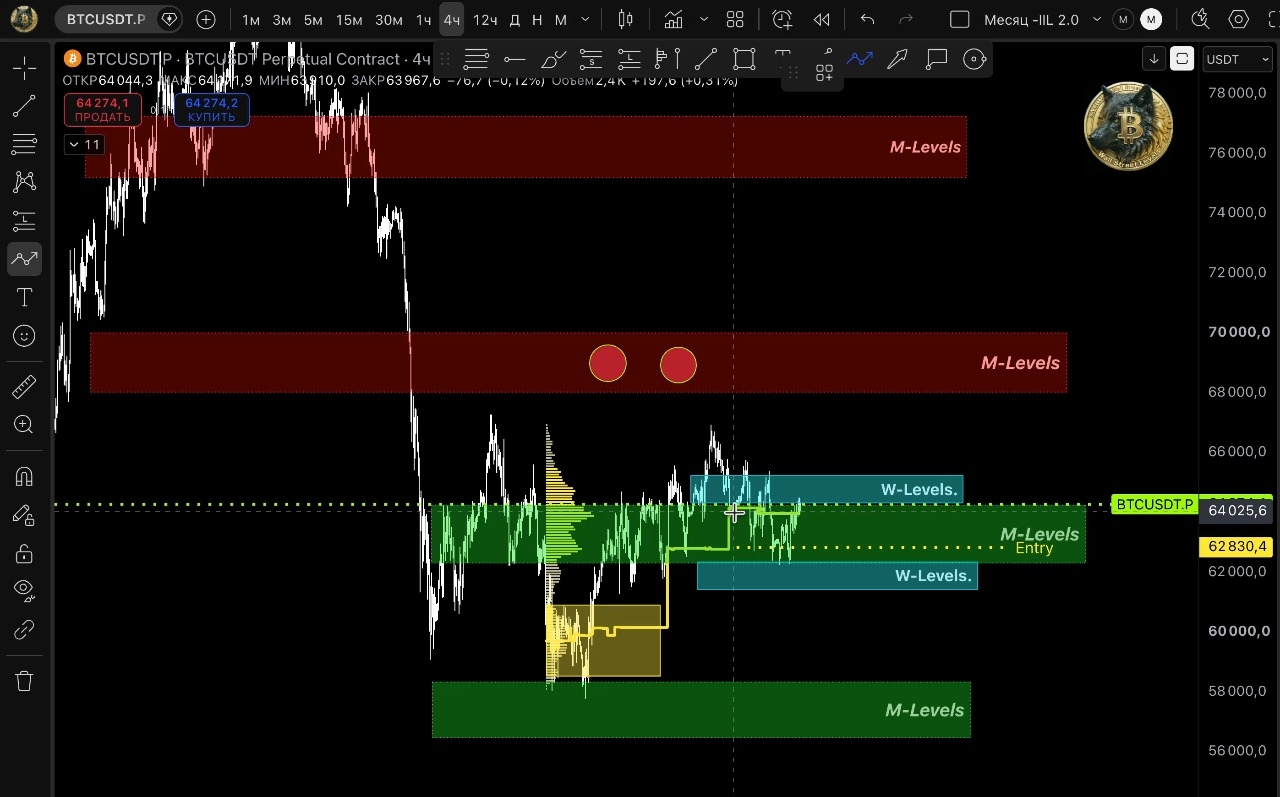Open chart settings hexagon icon
Image resolution: width=1280 pixels, height=797 pixels.
coord(1239,19)
